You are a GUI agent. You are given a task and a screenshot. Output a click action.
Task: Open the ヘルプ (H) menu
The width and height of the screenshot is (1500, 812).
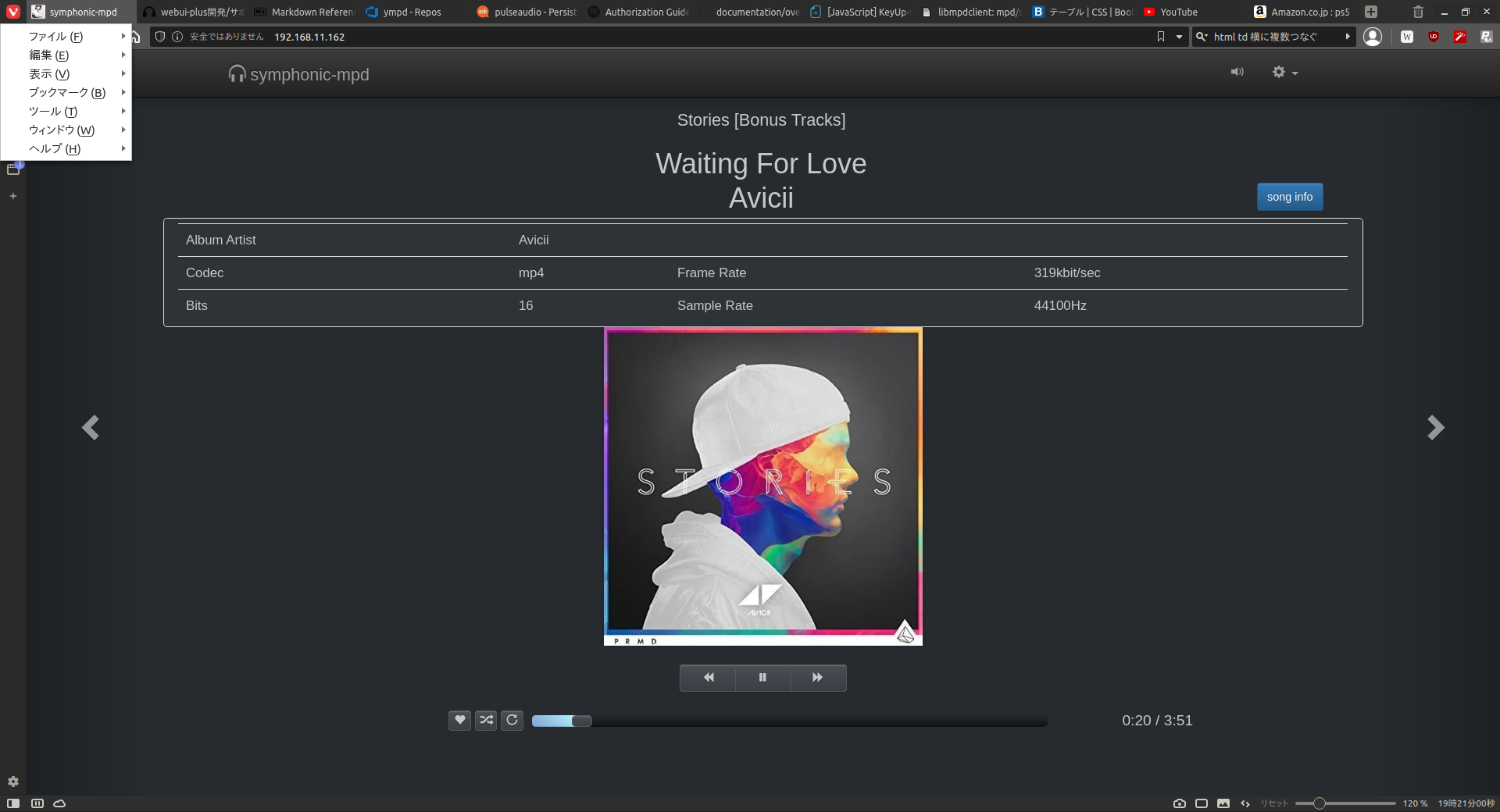tap(66, 148)
